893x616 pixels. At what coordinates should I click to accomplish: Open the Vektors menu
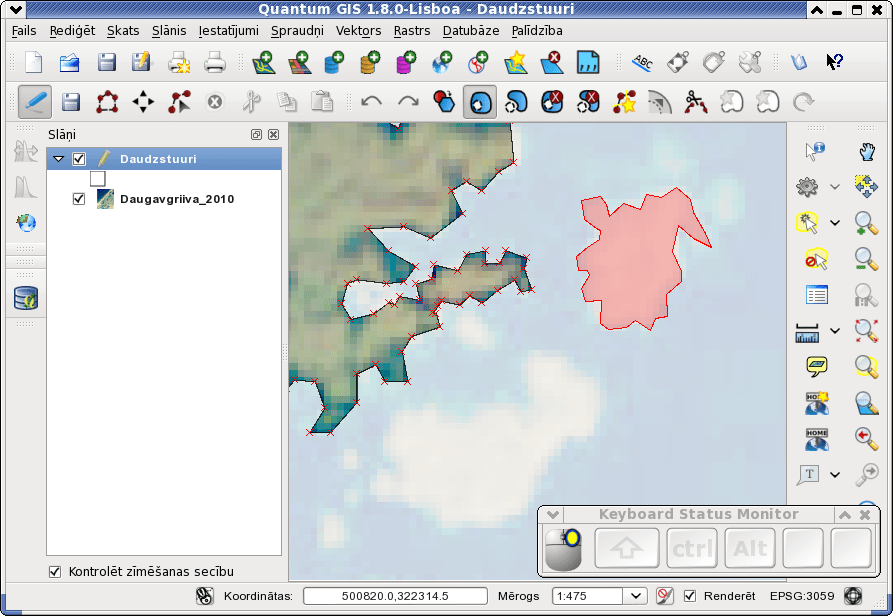pos(358,31)
